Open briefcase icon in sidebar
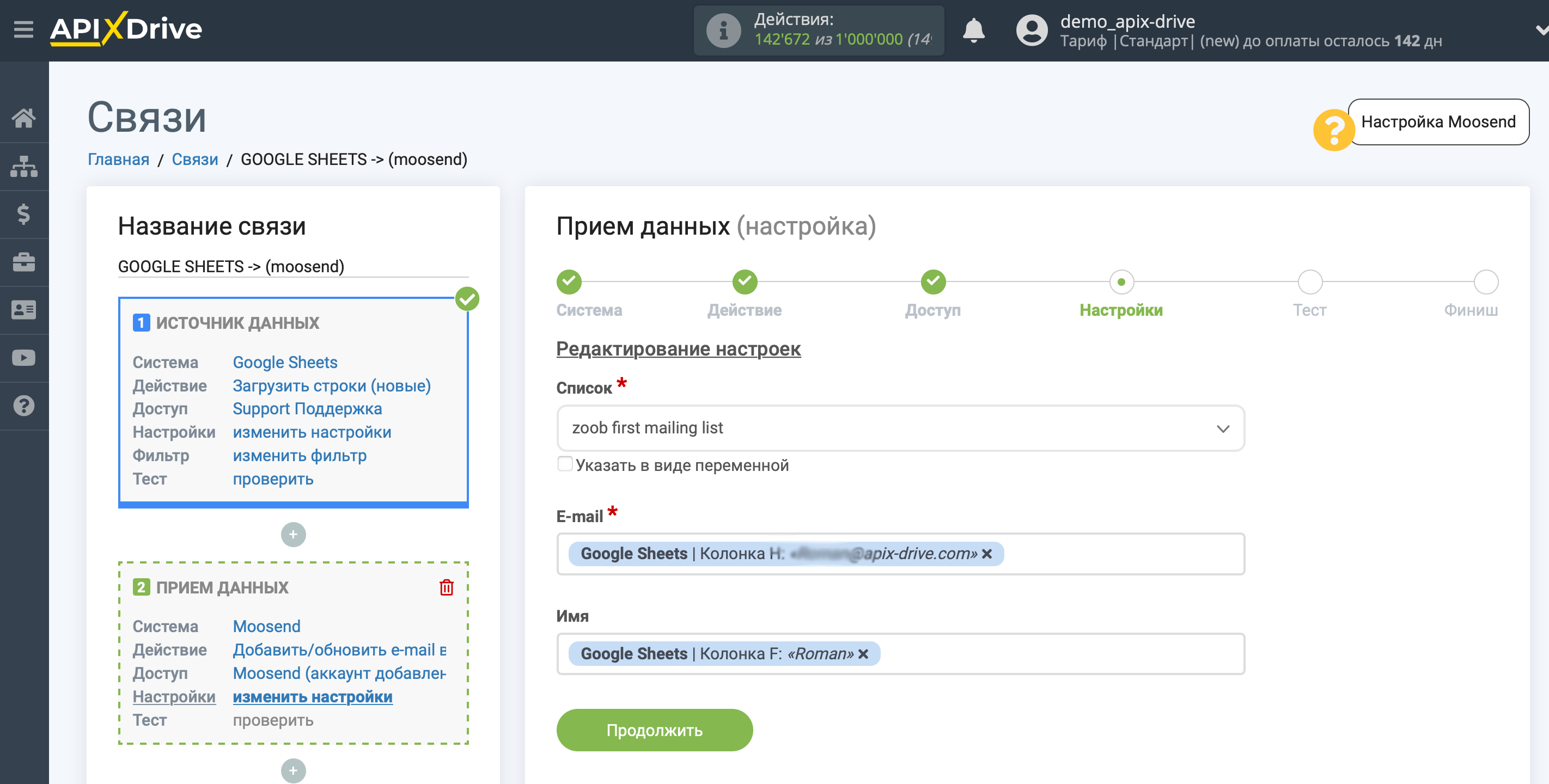Viewport: 1549px width, 784px height. pyautogui.click(x=23, y=262)
